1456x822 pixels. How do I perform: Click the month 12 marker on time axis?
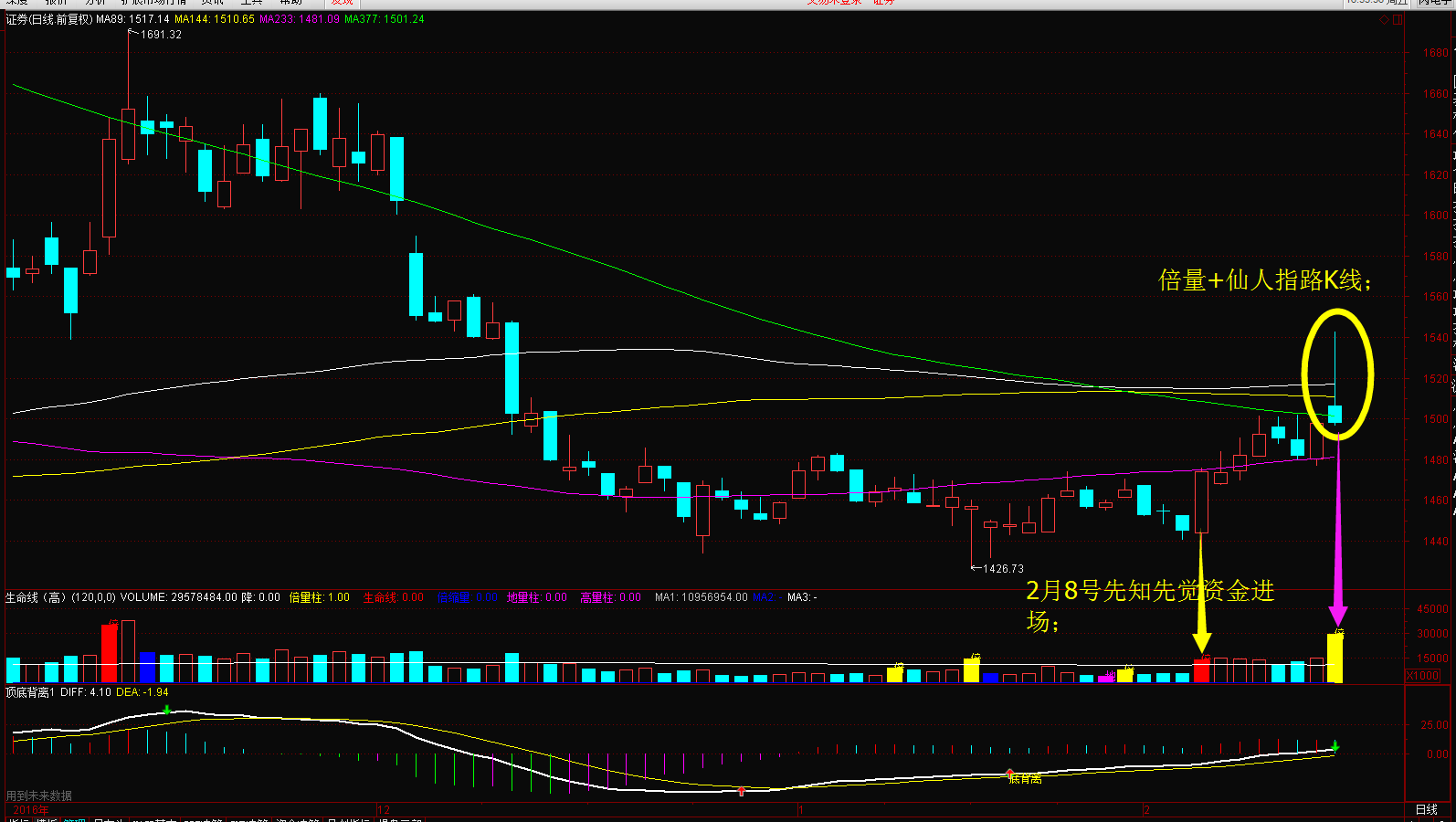coord(384,810)
